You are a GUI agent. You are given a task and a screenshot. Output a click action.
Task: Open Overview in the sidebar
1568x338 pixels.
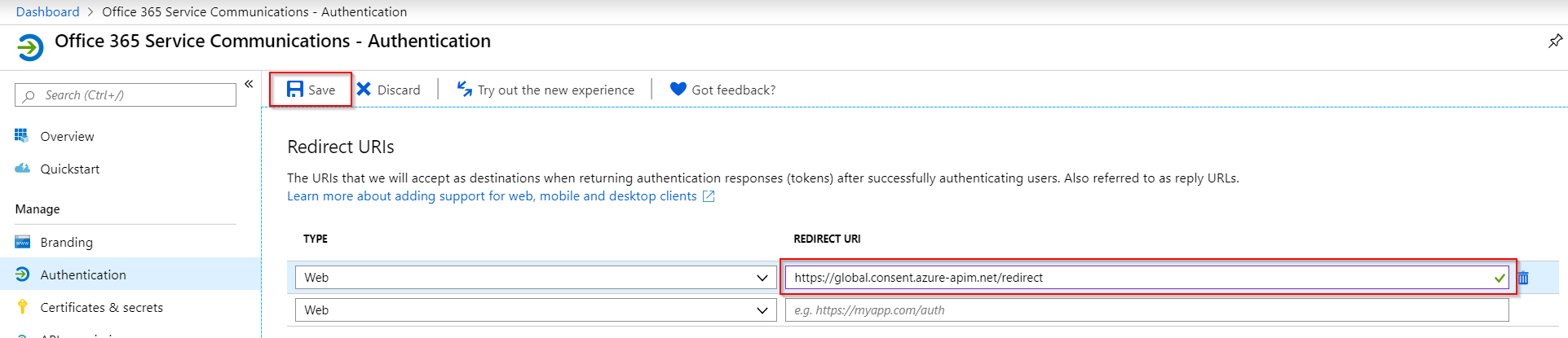pyautogui.click(x=67, y=137)
